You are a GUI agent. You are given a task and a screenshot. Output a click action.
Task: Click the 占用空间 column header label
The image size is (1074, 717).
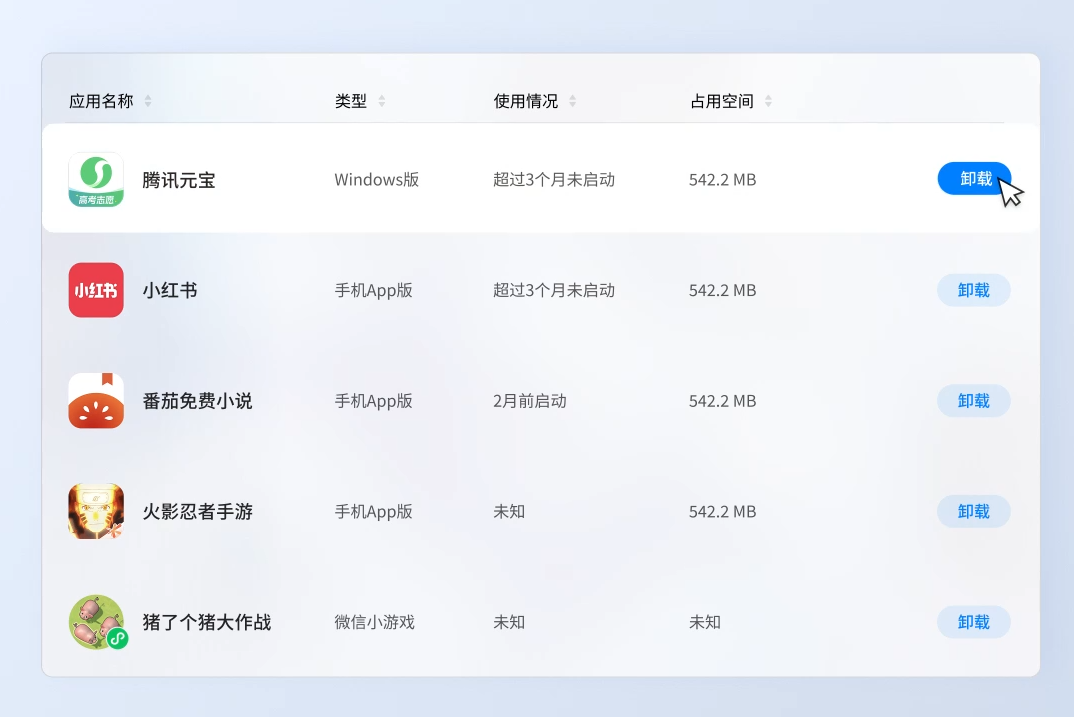coord(721,101)
